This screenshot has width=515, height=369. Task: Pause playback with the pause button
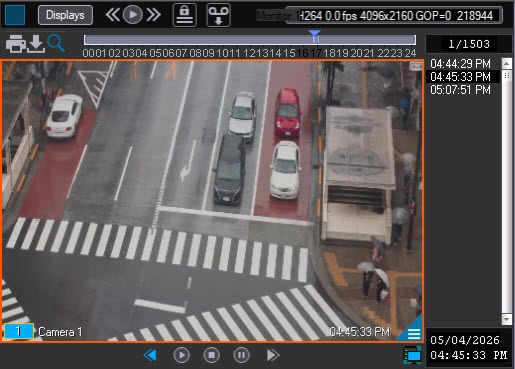(x=242, y=355)
